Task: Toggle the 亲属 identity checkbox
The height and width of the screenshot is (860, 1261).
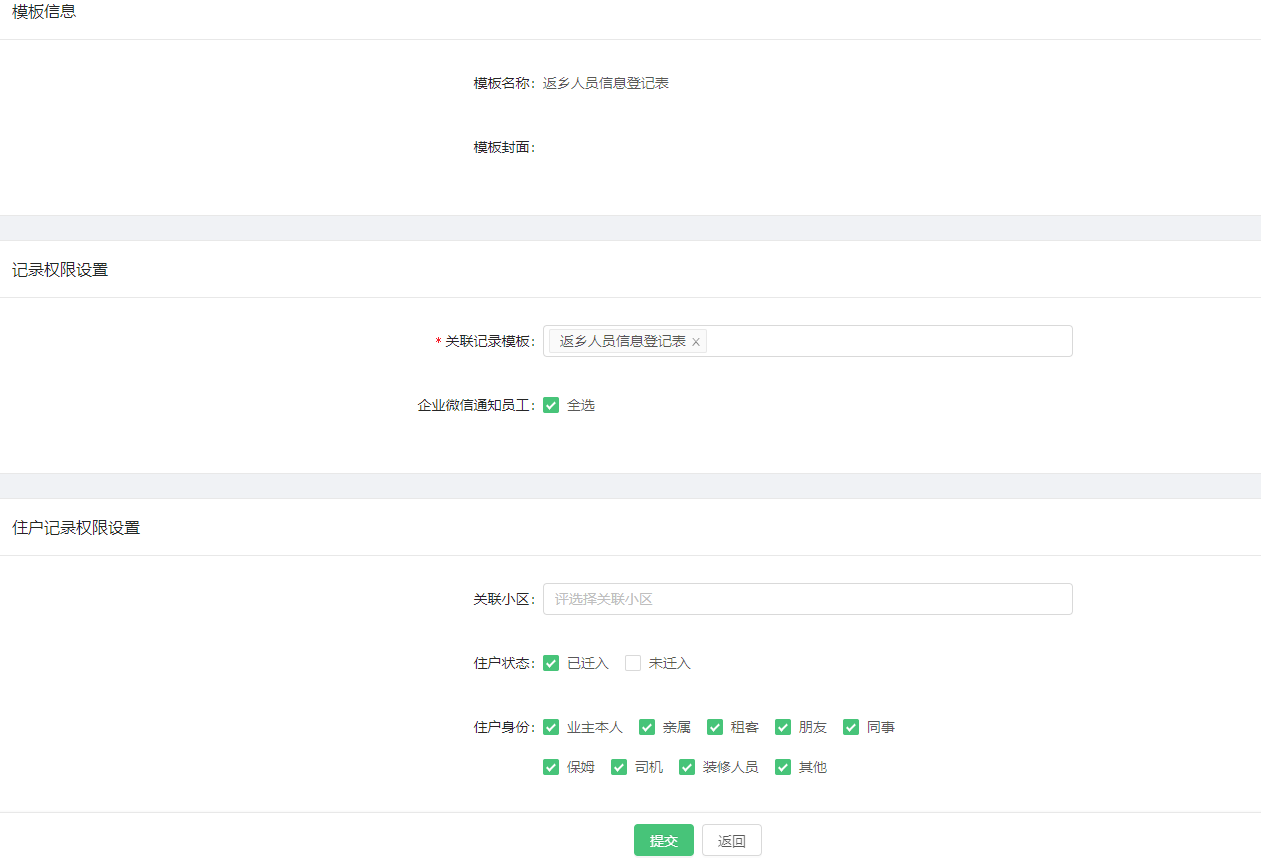Action: pyautogui.click(x=647, y=727)
